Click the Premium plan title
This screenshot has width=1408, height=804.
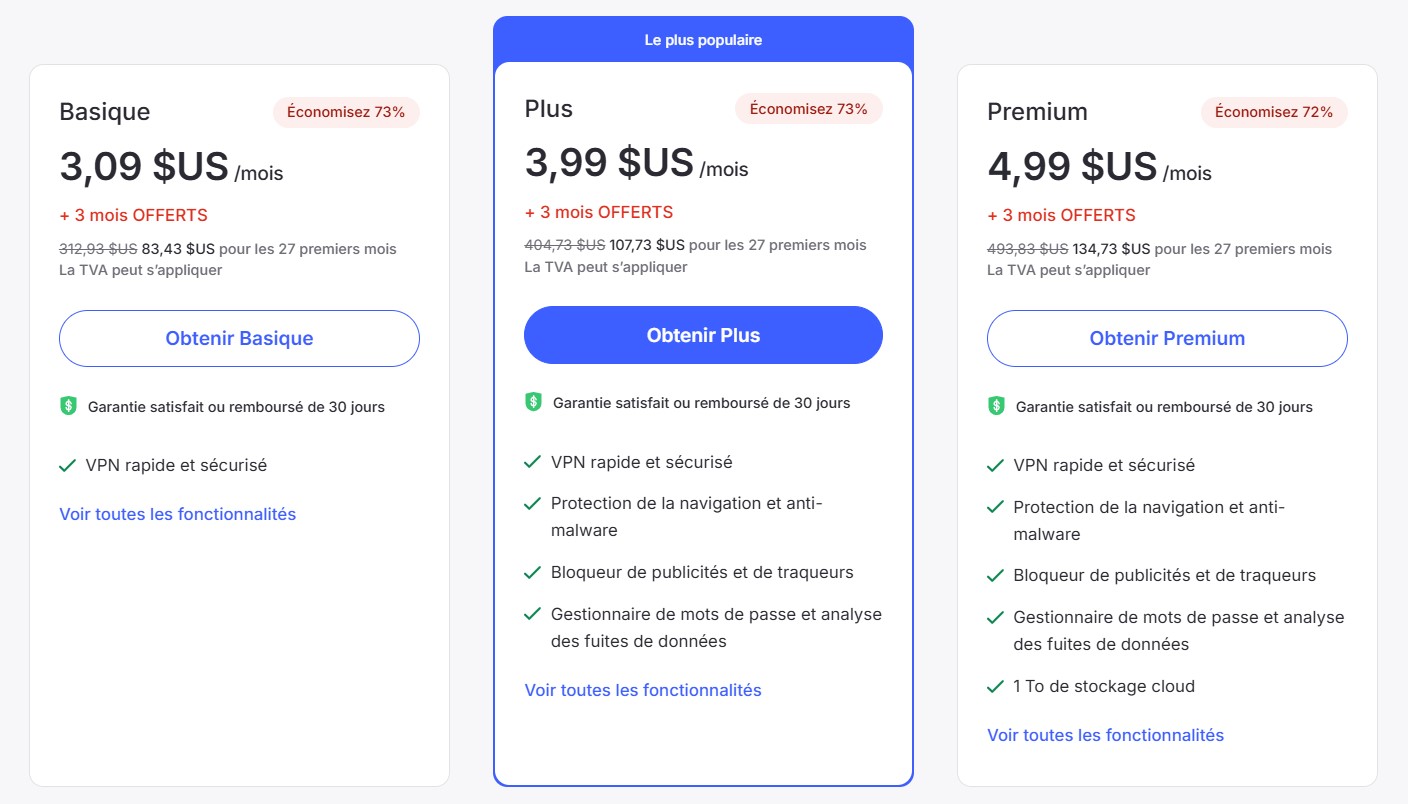[1037, 111]
